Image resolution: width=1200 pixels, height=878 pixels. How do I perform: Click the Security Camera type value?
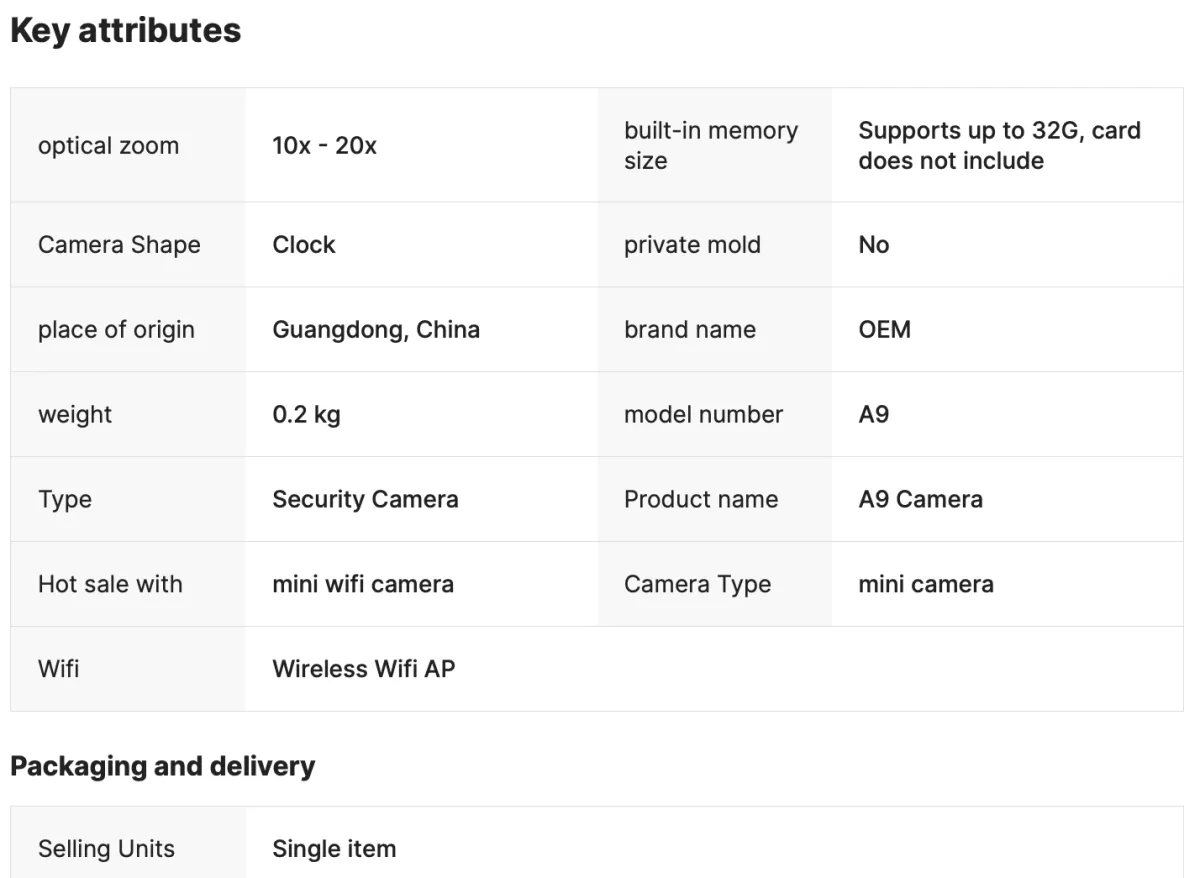365,499
